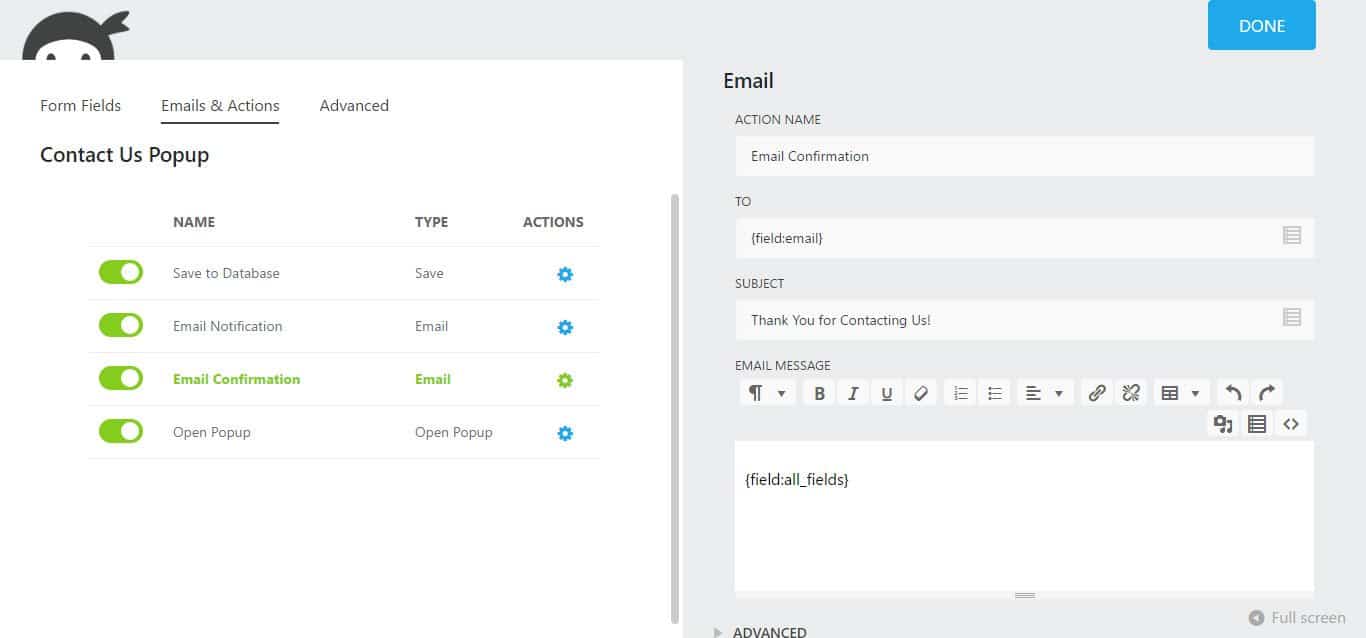1366x638 pixels.
Task: Open the table options dropdown
Action: click(x=1181, y=392)
